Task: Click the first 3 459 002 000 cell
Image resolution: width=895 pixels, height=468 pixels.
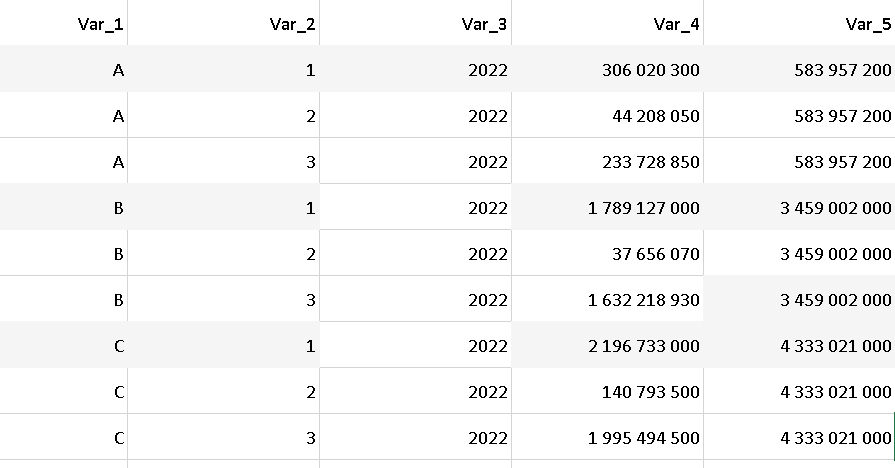Action: (x=835, y=208)
